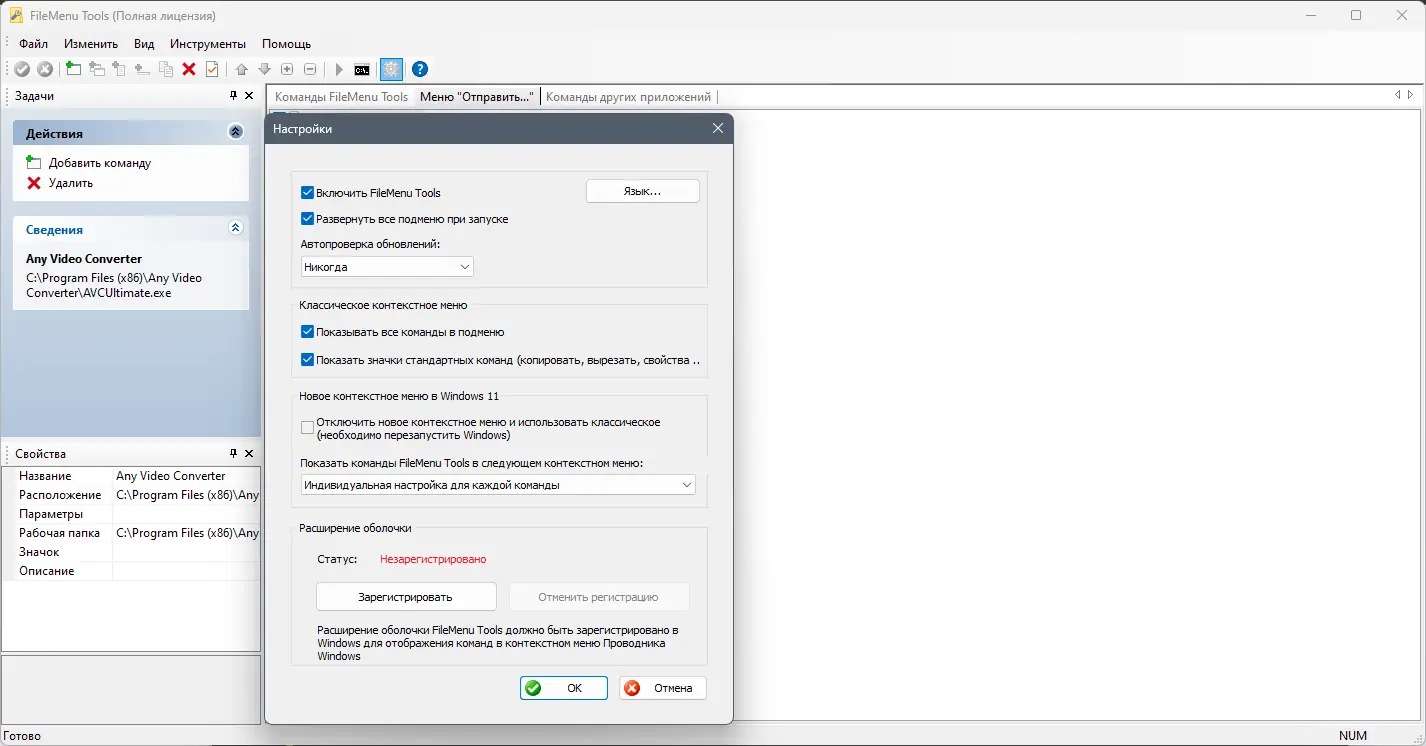
Task: Open the Изменить menu
Action: coord(91,44)
